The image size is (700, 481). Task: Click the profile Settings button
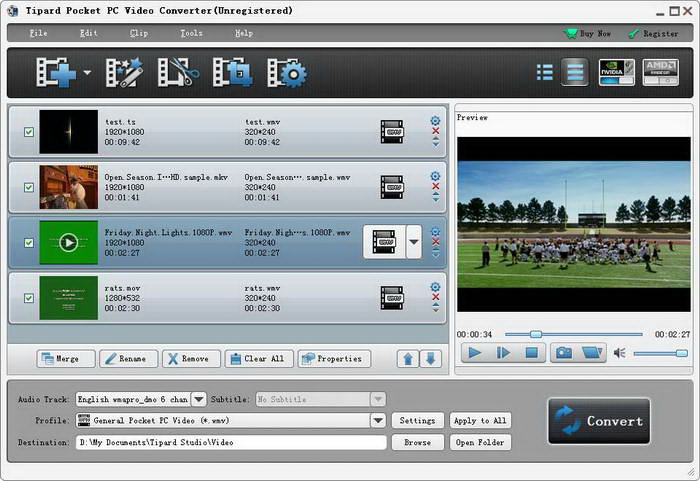(x=417, y=420)
